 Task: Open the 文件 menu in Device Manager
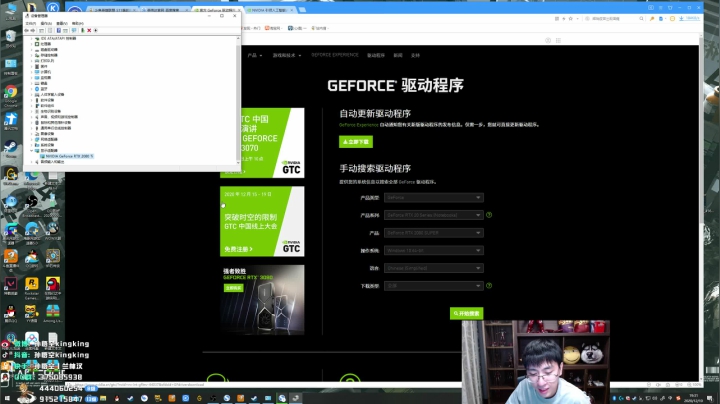[x=30, y=23]
